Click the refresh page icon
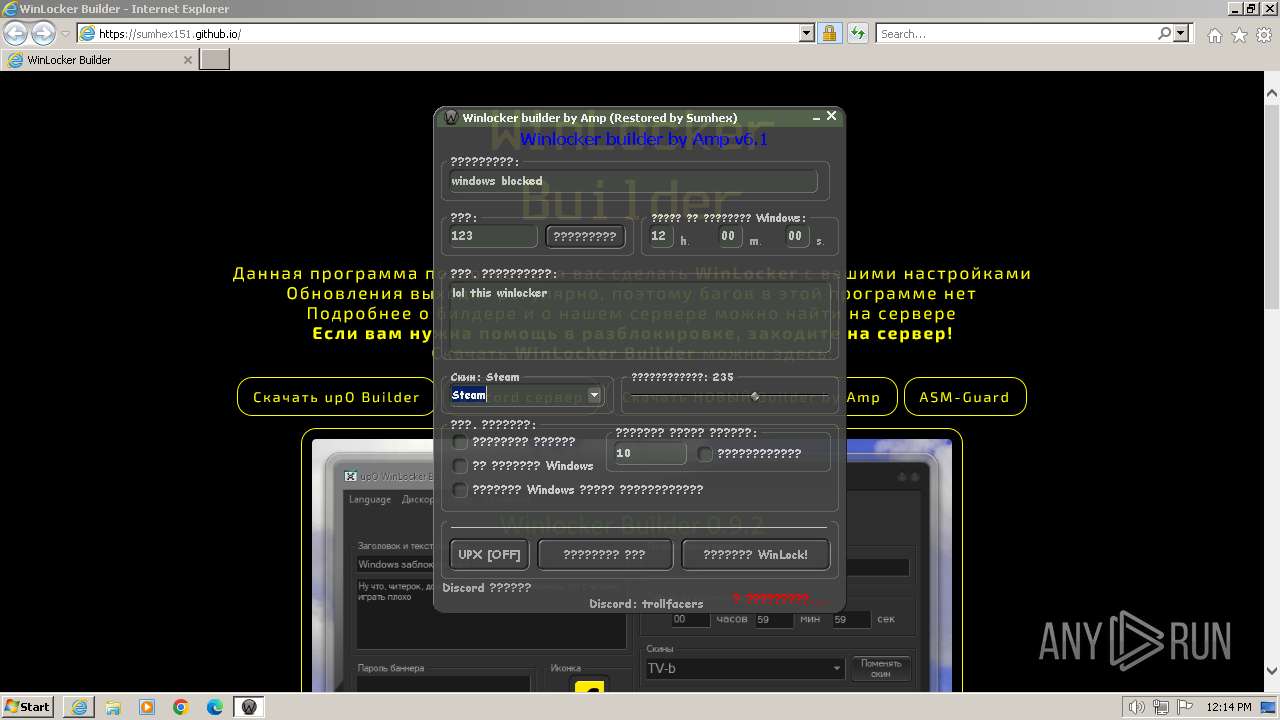Image resolution: width=1280 pixels, height=720 pixels. (x=857, y=33)
